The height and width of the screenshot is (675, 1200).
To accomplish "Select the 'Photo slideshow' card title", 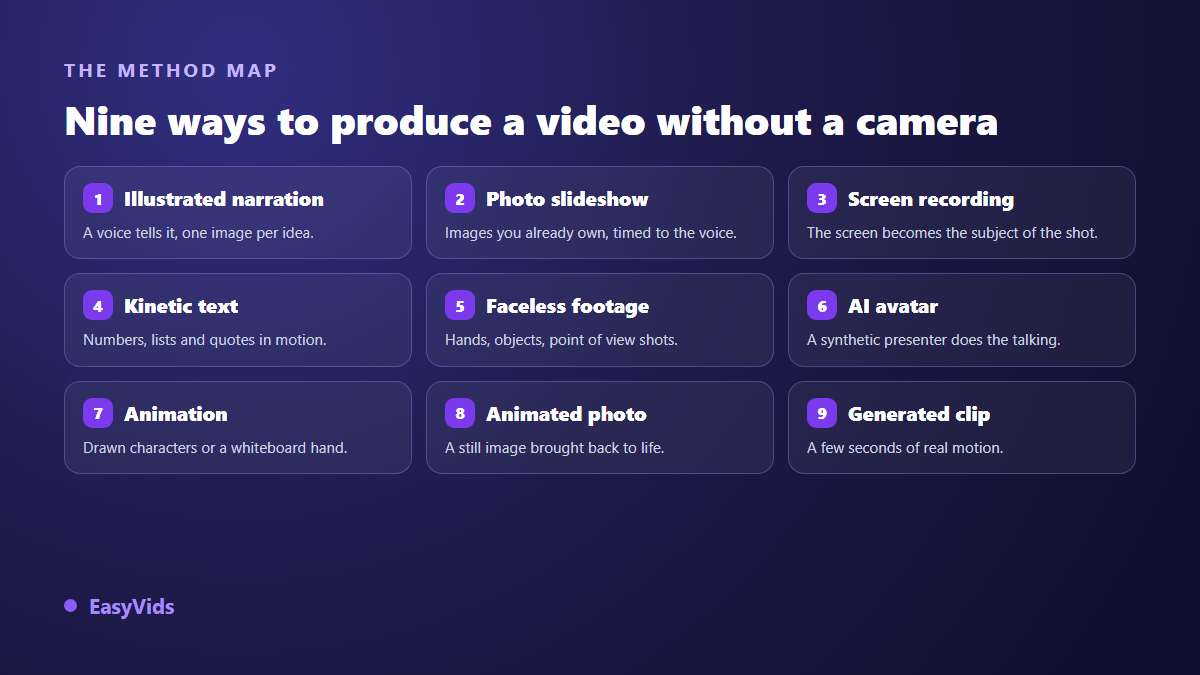I will (x=567, y=199).
